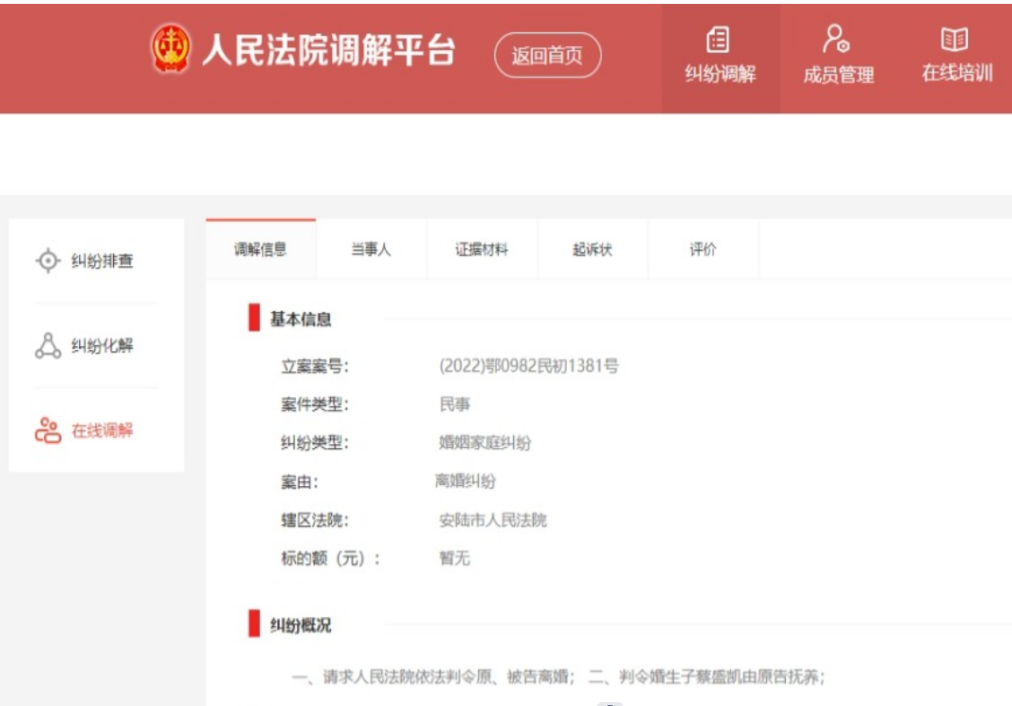Open the 成员管理 member management icon
The height and width of the screenshot is (706, 1012).
point(838,55)
